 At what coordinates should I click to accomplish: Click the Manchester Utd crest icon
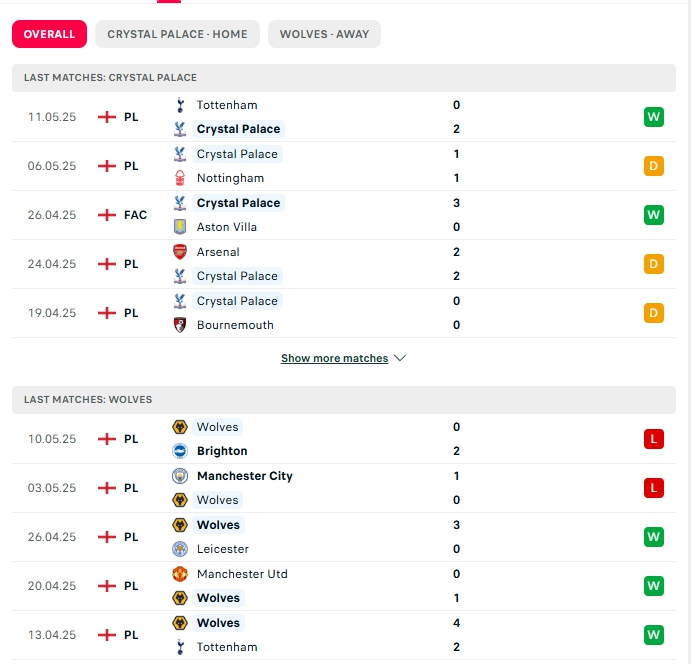[x=180, y=574]
